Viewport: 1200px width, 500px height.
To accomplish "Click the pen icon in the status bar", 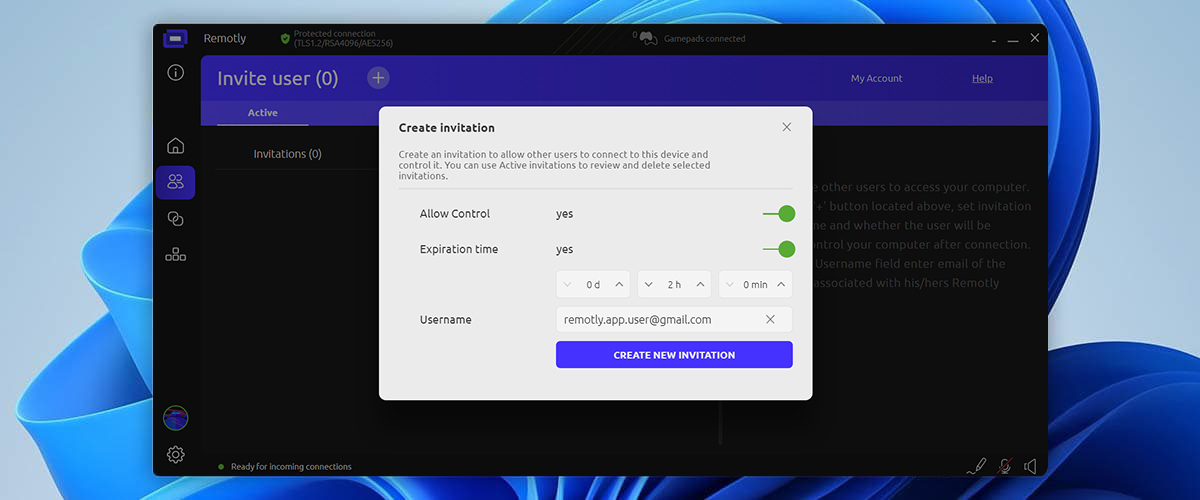I will tap(977, 466).
